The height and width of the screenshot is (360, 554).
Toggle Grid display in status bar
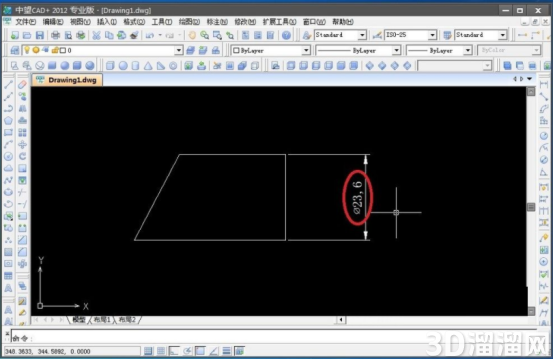161,351
